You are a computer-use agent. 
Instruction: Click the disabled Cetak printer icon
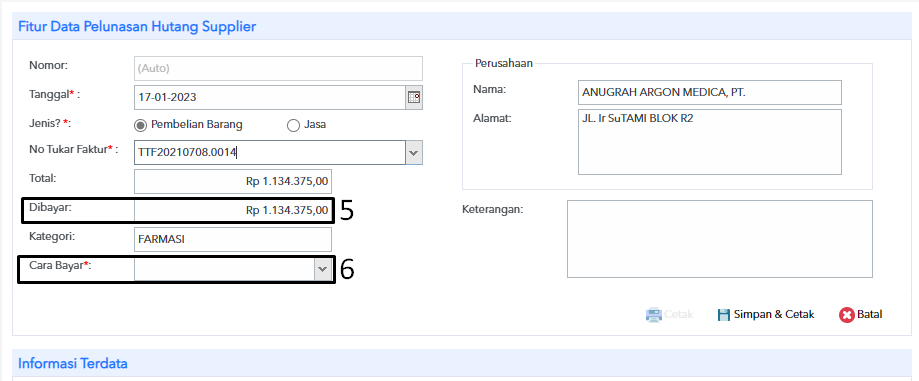pos(653,315)
